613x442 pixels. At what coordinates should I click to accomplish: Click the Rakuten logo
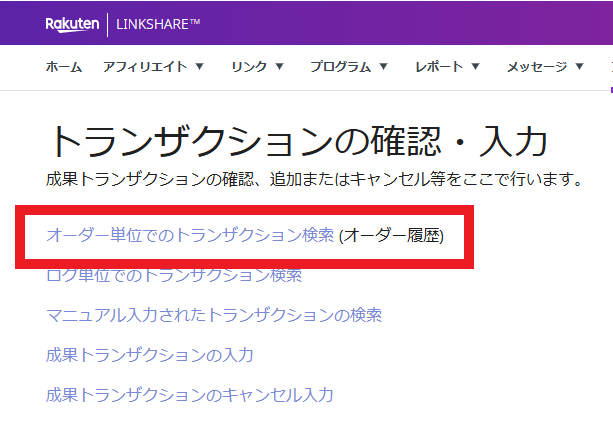coord(73,24)
